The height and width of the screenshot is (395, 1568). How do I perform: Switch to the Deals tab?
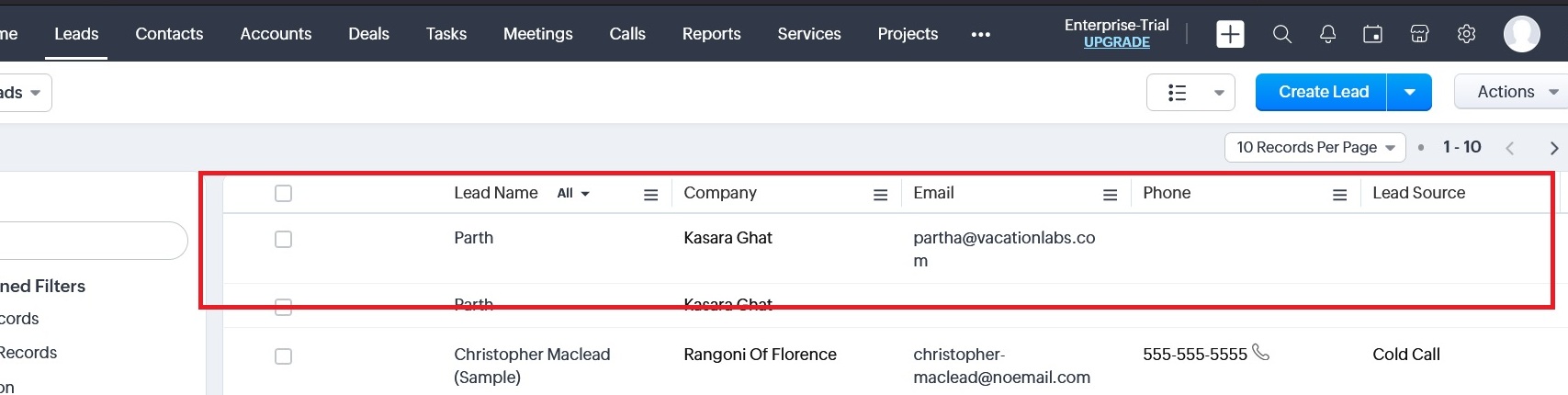click(x=368, y=34)
